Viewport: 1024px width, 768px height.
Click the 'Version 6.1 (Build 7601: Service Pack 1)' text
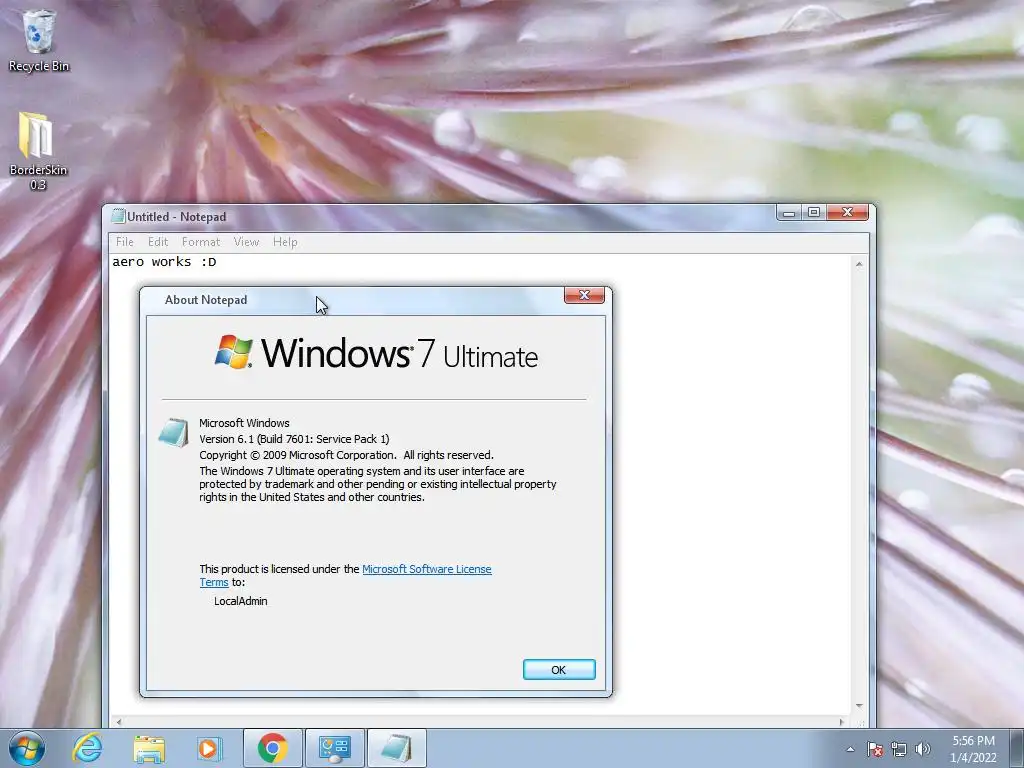pyautogui.click(x=294, y=439)
